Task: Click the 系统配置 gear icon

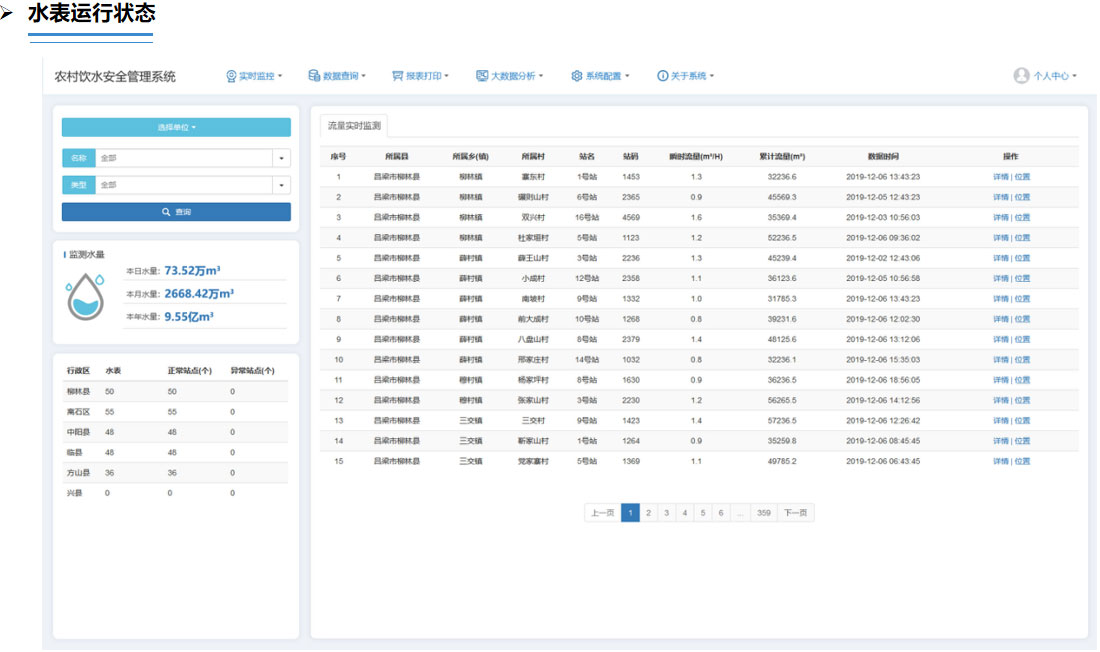Action: coord(577,76)
